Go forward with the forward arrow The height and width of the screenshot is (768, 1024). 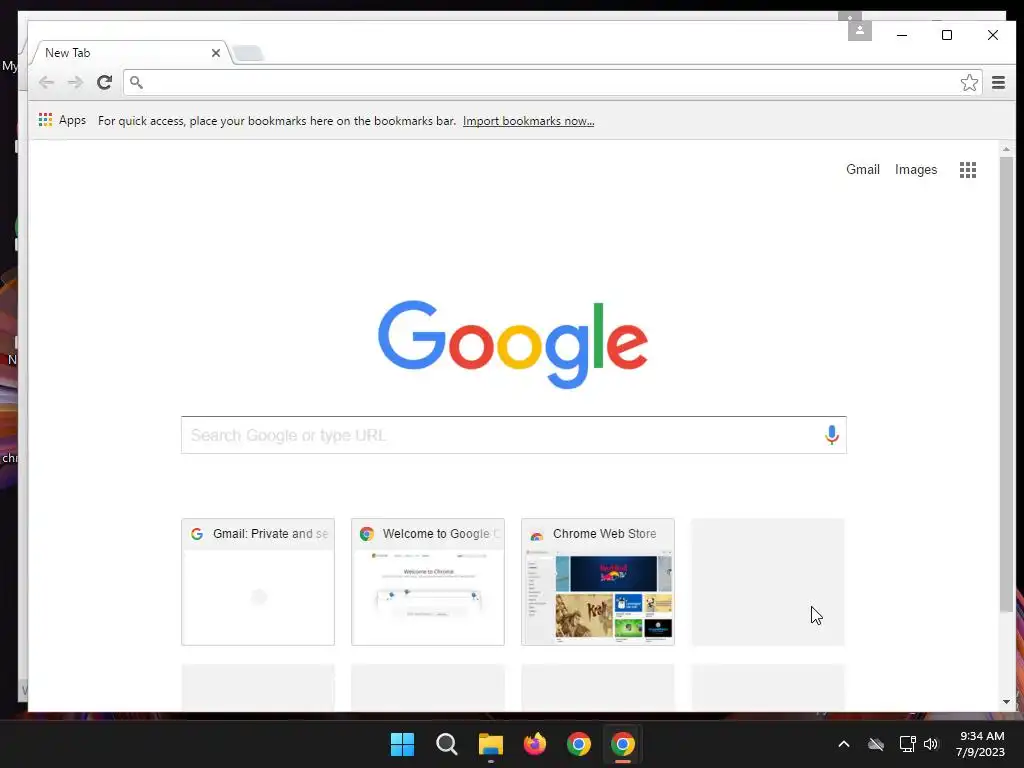click(75, 82)
